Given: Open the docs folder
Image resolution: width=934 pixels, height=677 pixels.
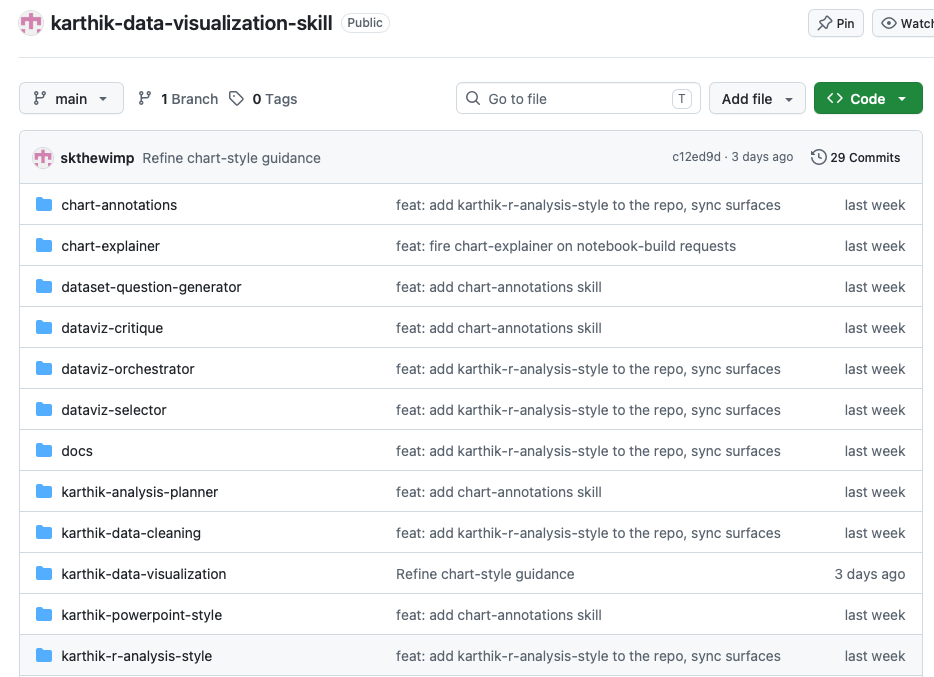Looking at the screenshot, I should (77, 451).
